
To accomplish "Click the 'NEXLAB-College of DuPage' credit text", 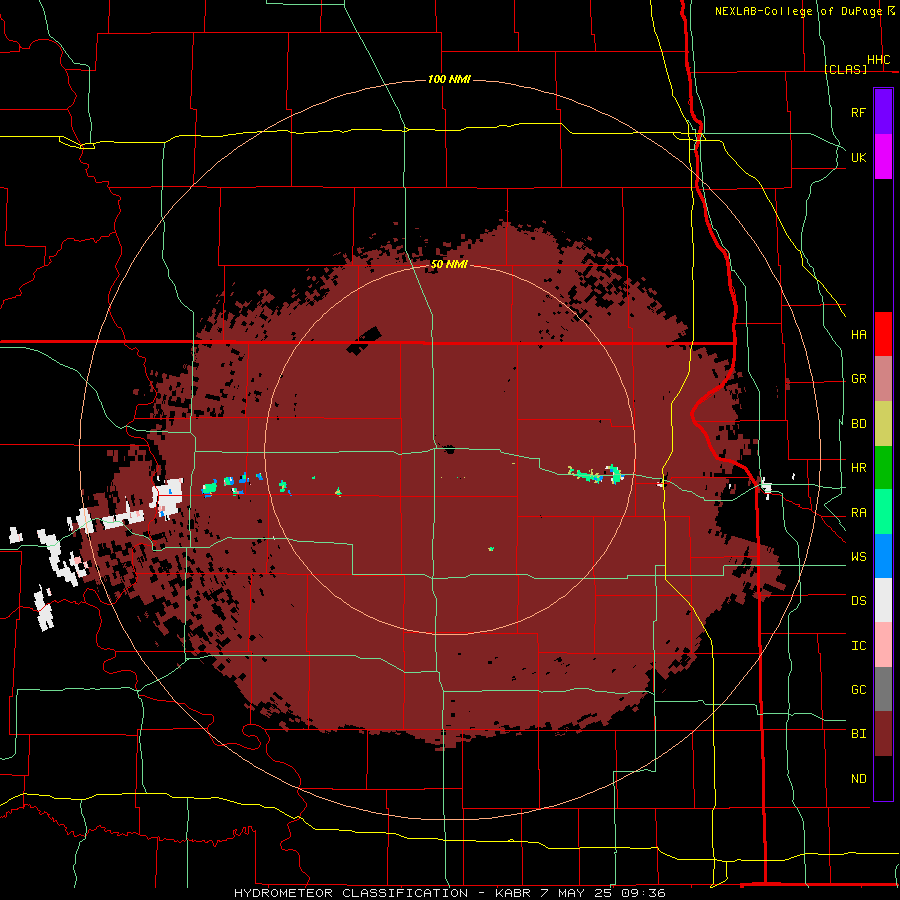I will click(x=798, y=11).
